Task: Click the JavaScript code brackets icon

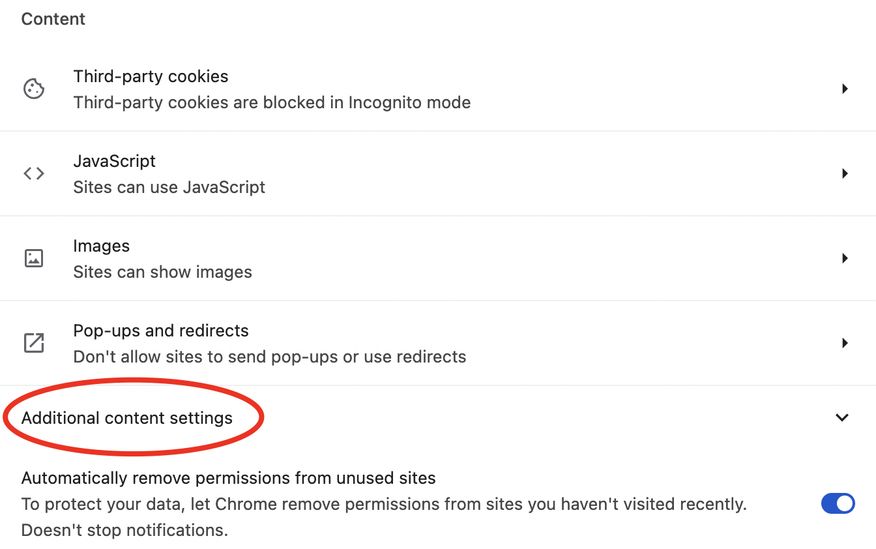Action: coord(34,174)
